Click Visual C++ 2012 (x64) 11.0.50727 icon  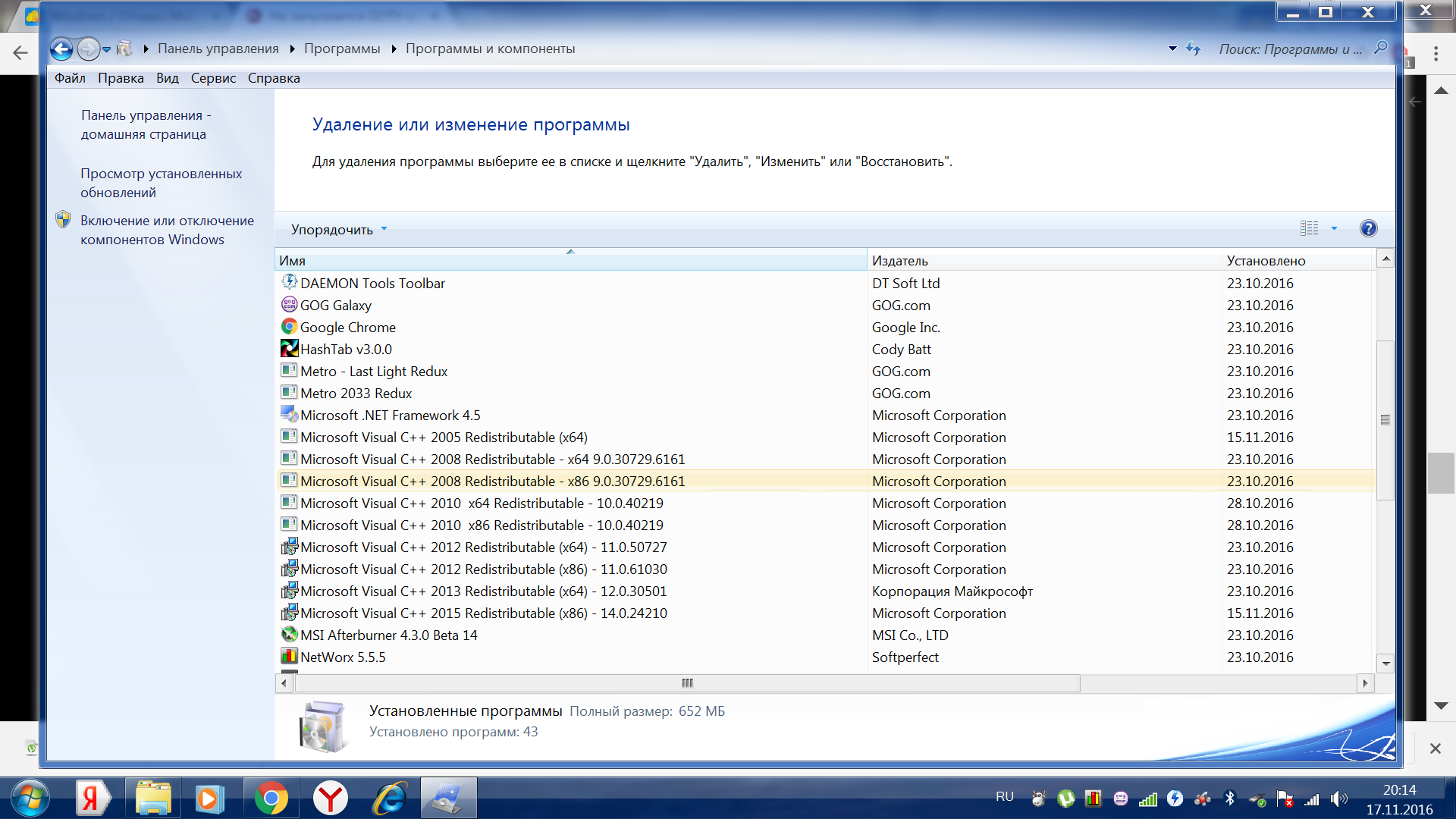tap(289, 547)
